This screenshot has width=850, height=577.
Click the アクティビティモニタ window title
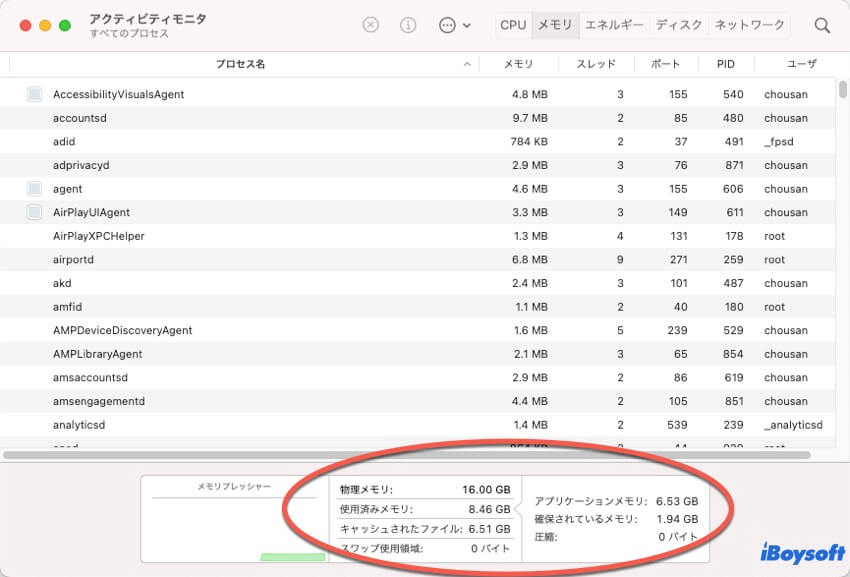[147, 18]
